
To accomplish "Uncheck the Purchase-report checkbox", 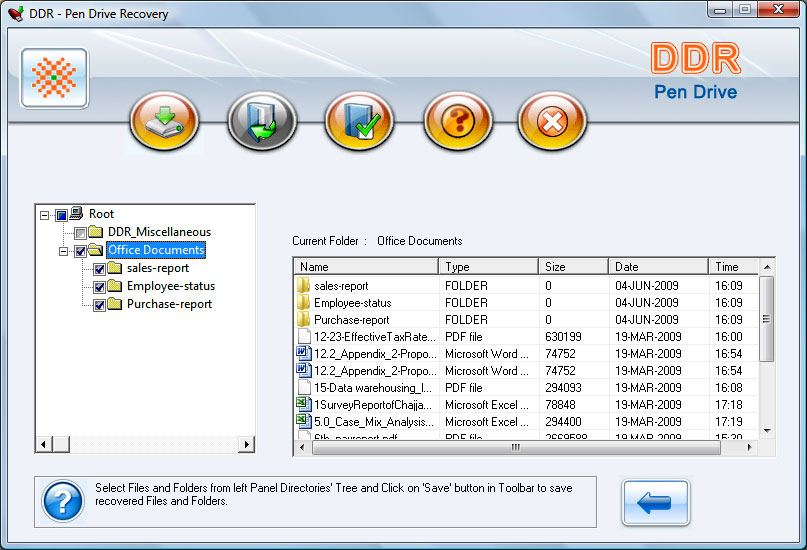I will point(99,305).
